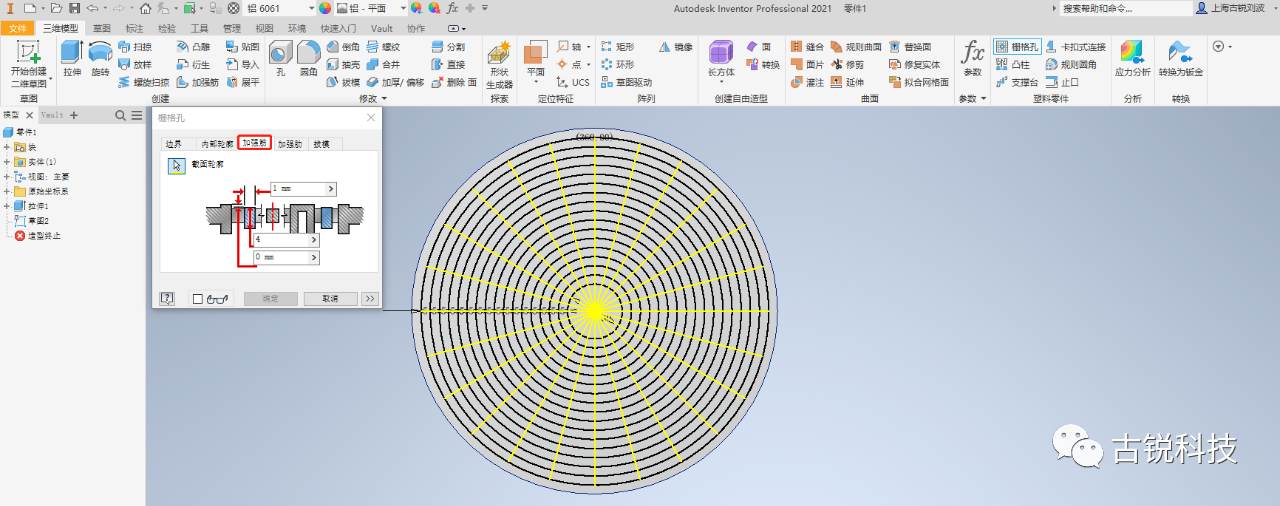
Task: Expand the 块 node in browser tree
Action: [x=7, y=147]
